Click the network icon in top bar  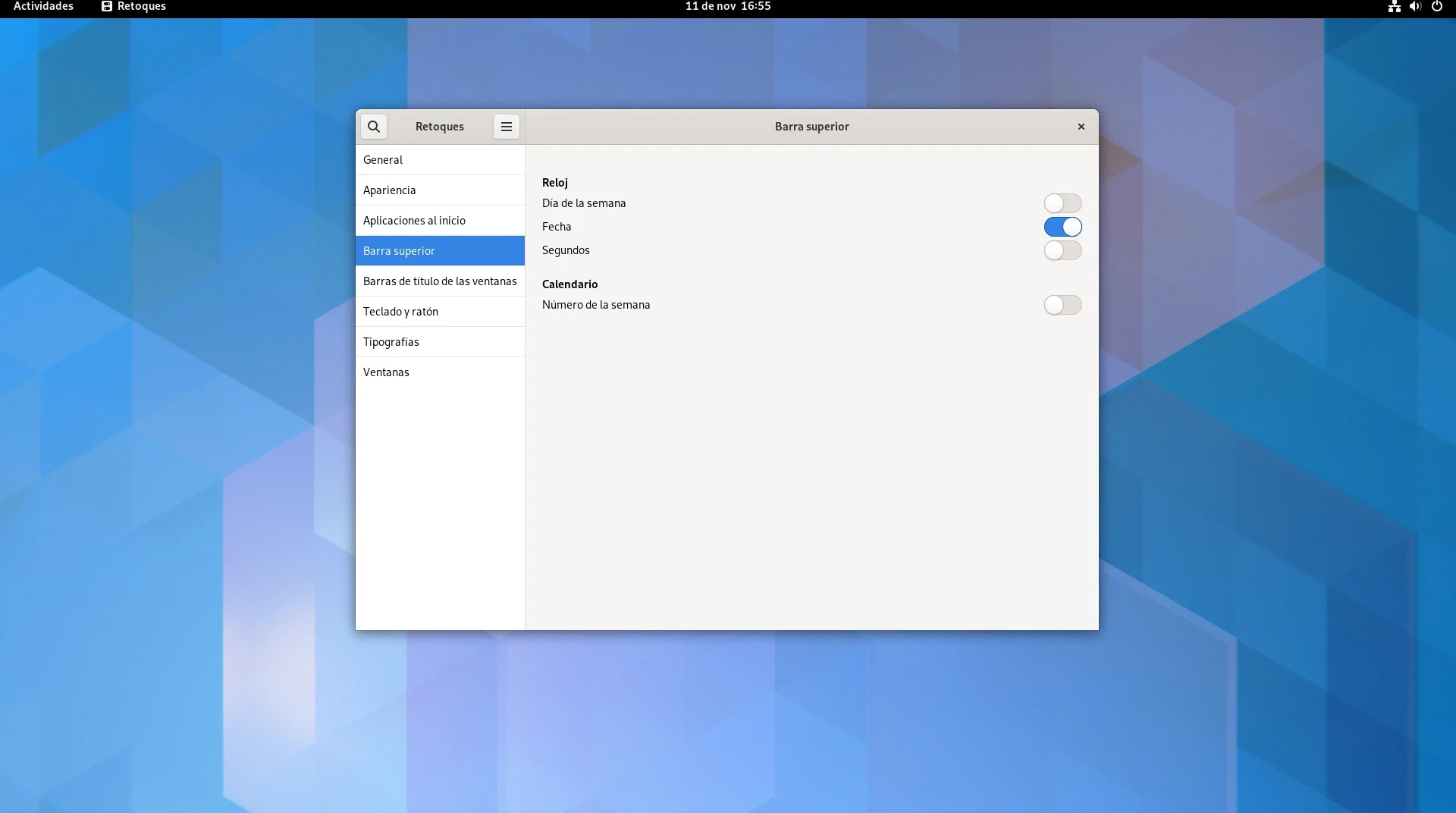pos(1394,7)
